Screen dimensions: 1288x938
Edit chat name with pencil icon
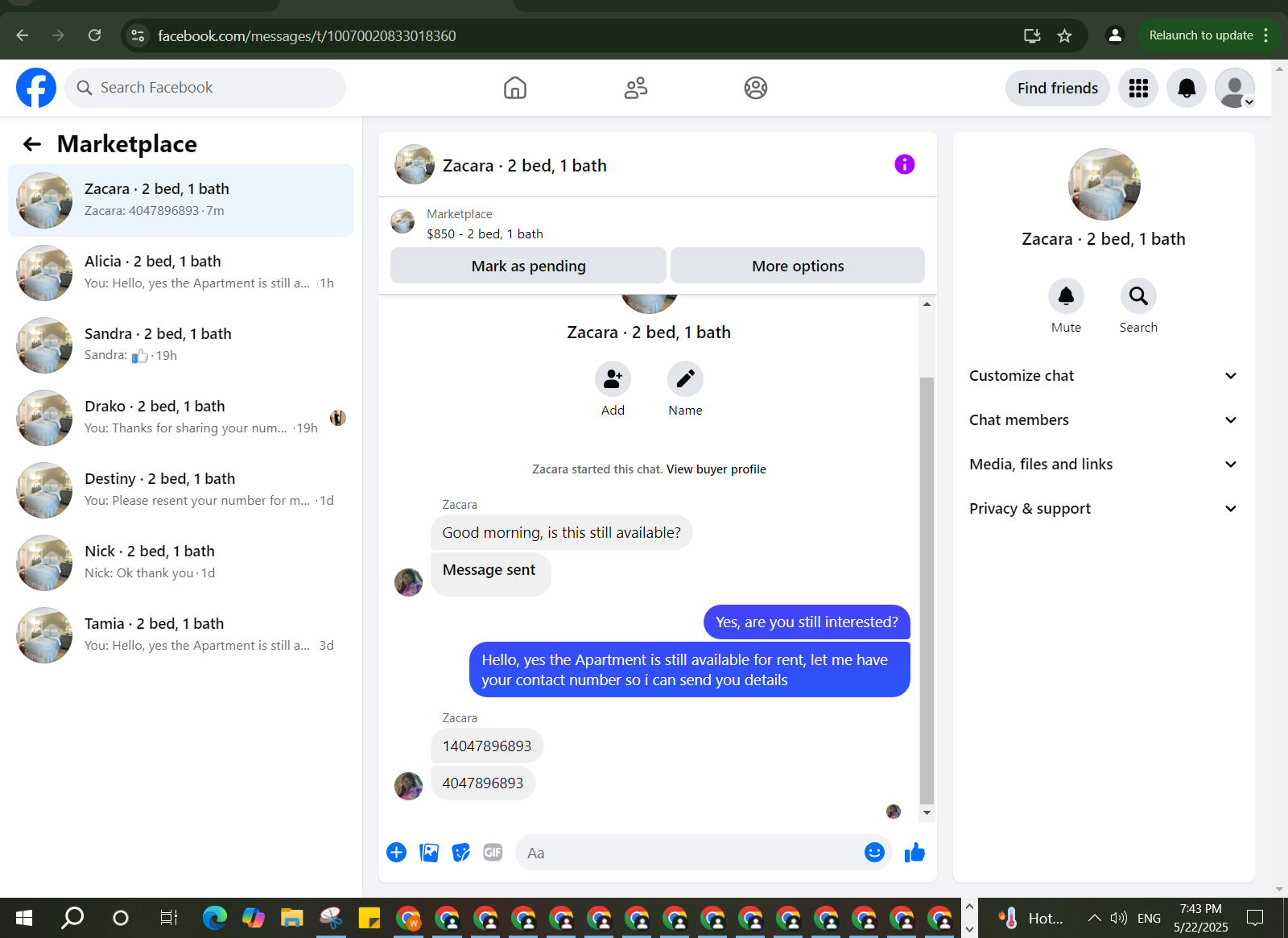(x=685, y=379)
